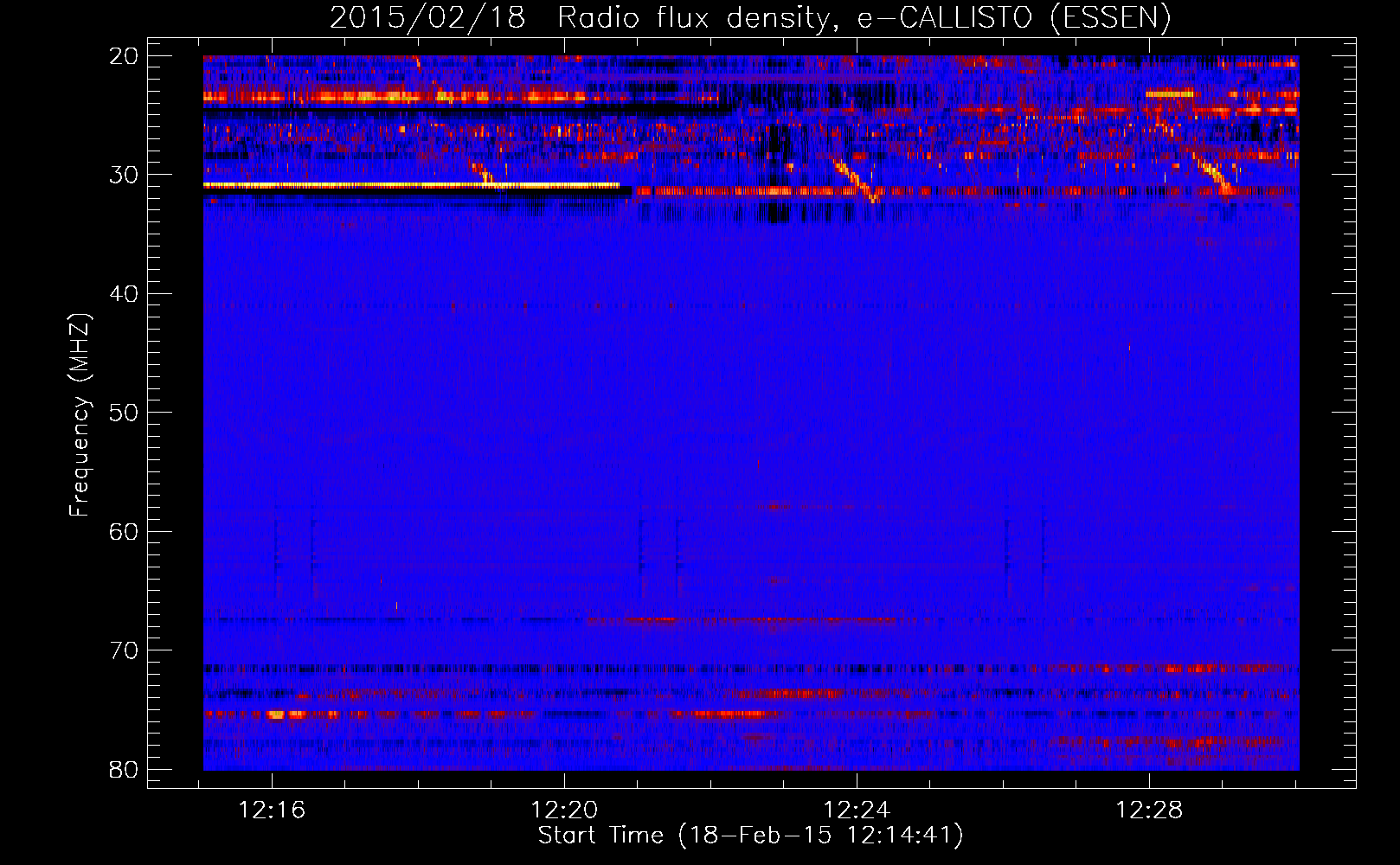Click the "30" frequency tick label
Viewport: 1400px width, 865px height.
click(x=124, y=175)
